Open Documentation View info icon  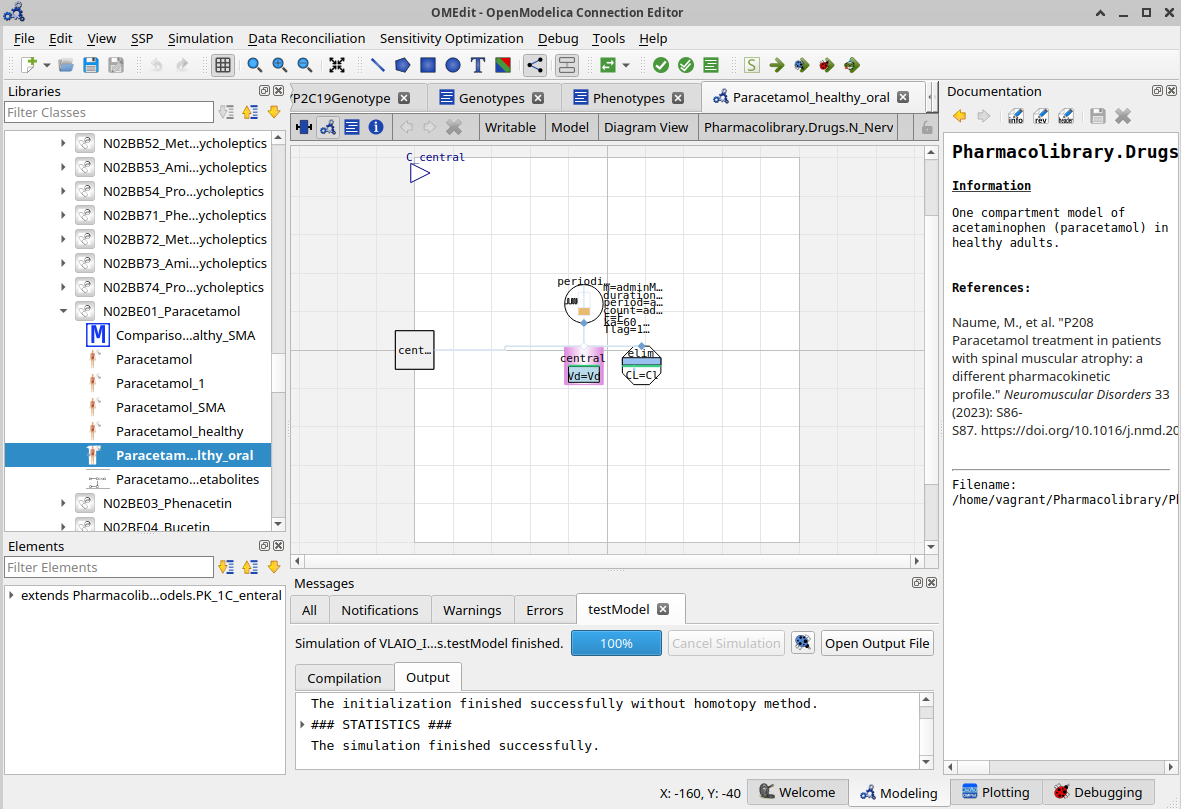tap(376, 127)
